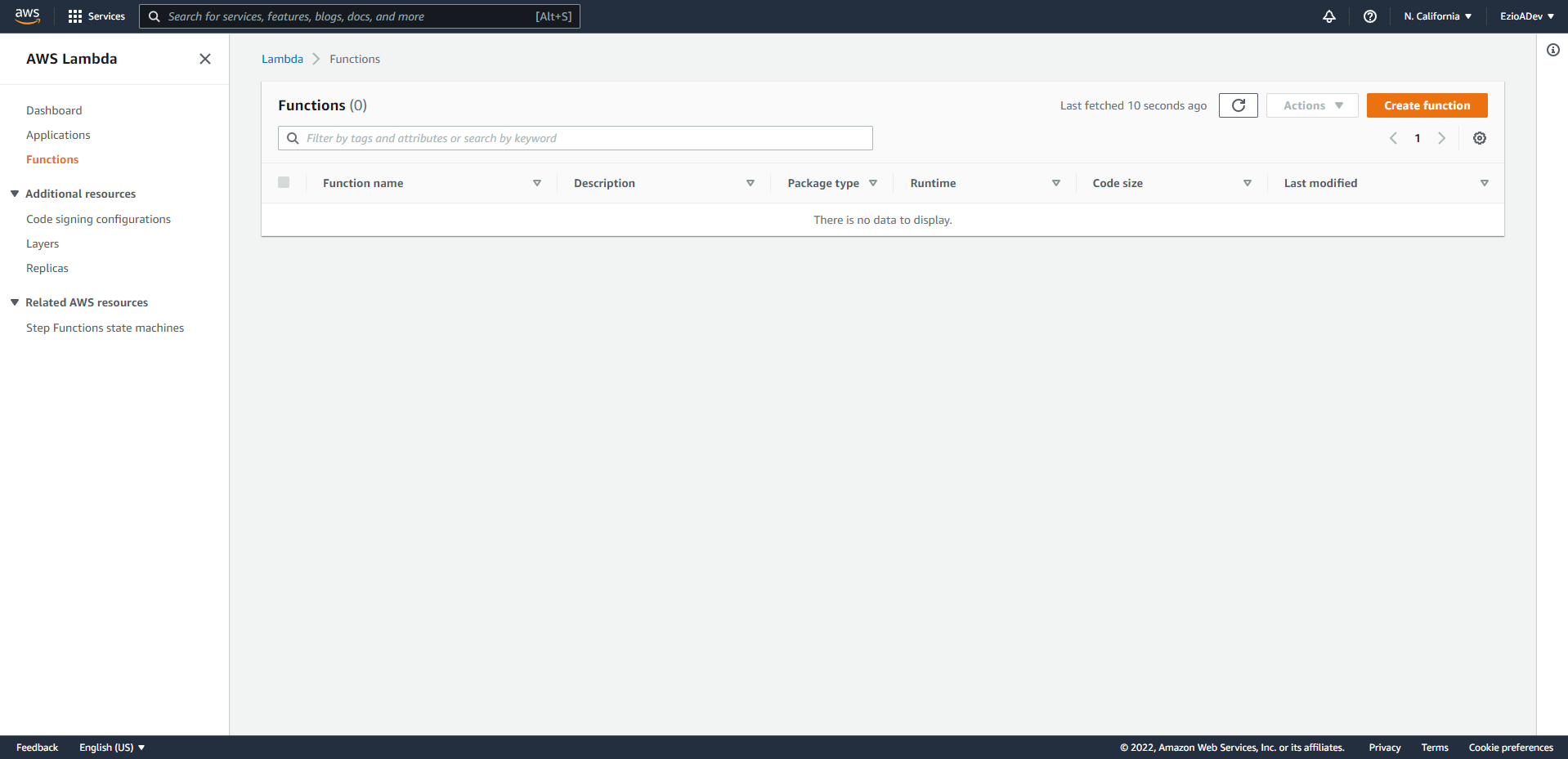The height and width of the screenshot is (759, 1568).
Task: Open the notifications bell
Action: tap(1329, 16)
